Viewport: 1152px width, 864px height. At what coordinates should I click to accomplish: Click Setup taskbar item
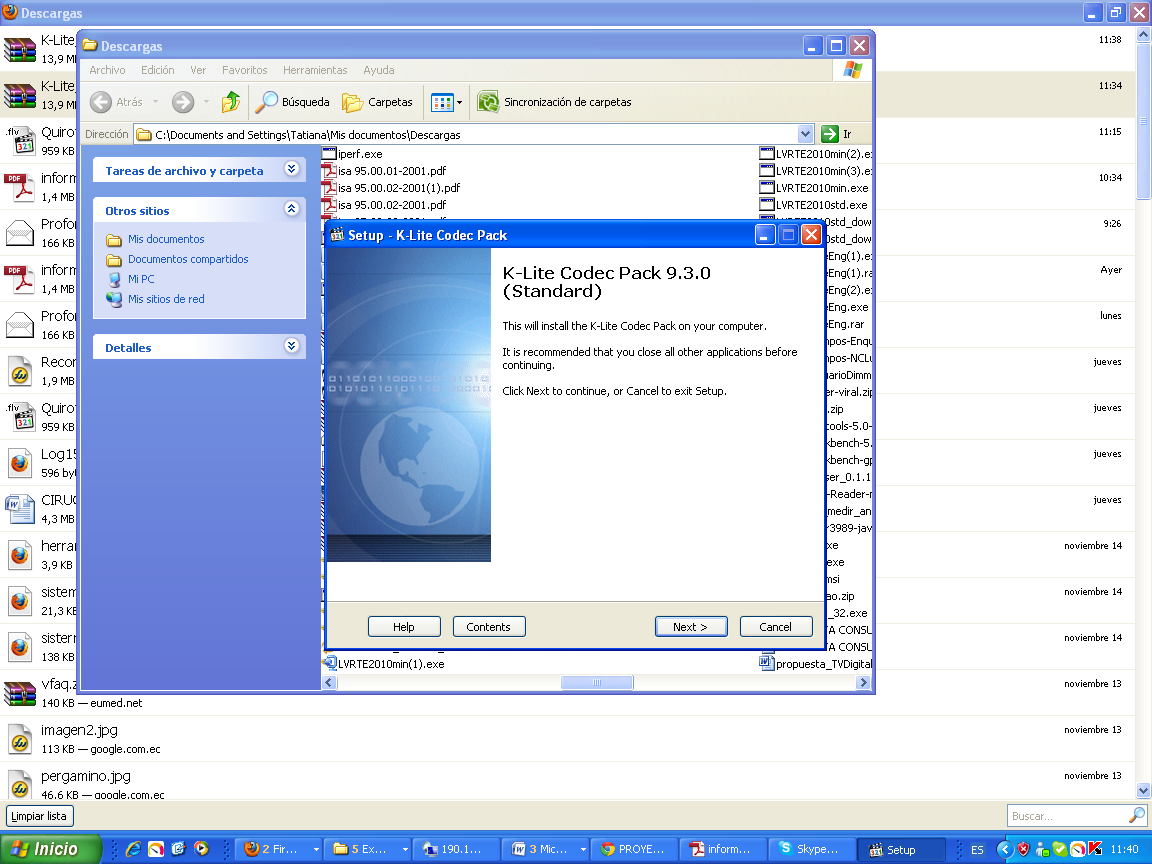(901, 849)
